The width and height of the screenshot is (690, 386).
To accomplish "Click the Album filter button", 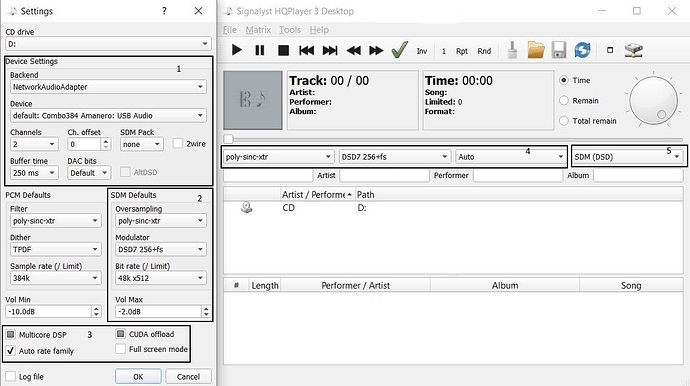I will (578, 175).
